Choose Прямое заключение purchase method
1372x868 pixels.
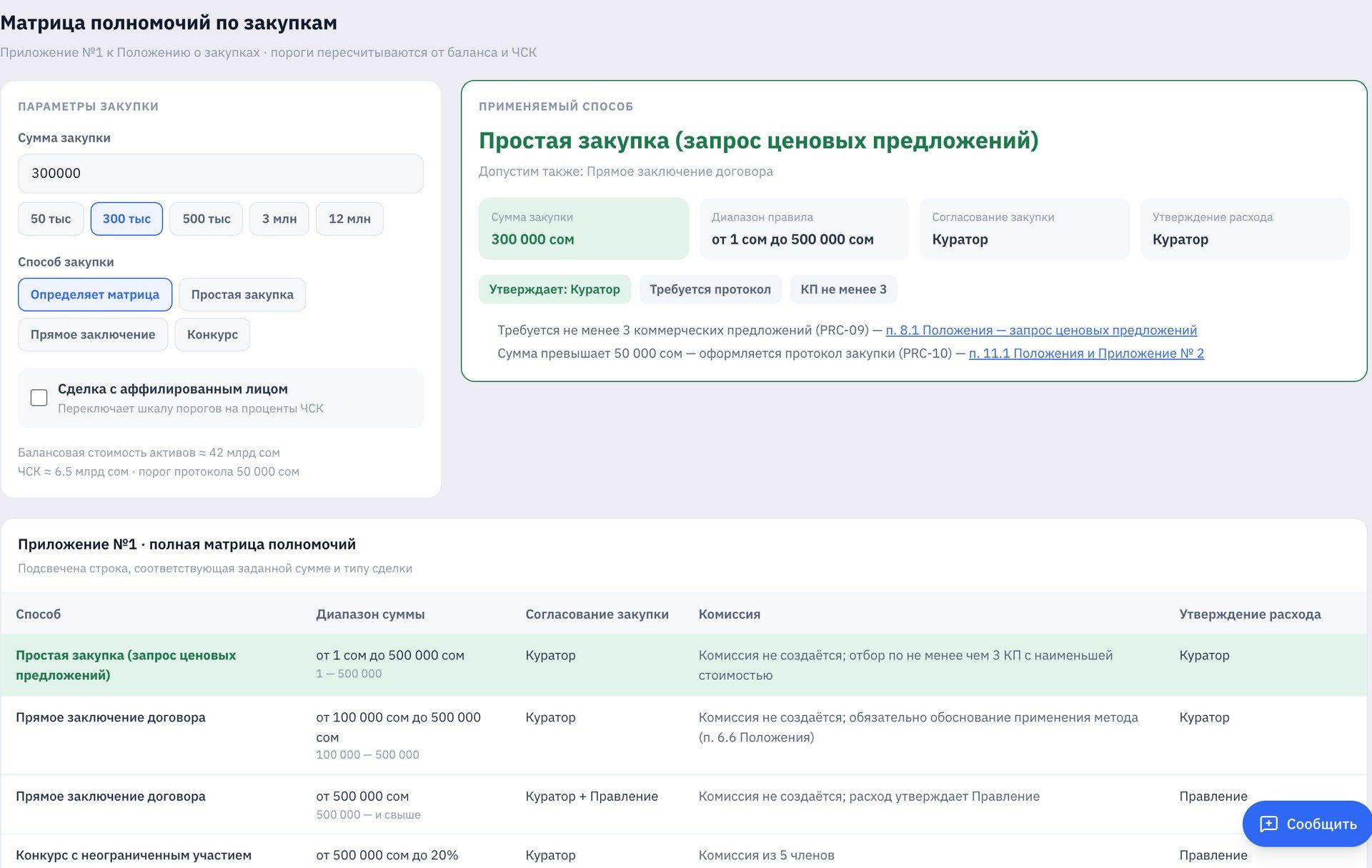coord(93,334)
